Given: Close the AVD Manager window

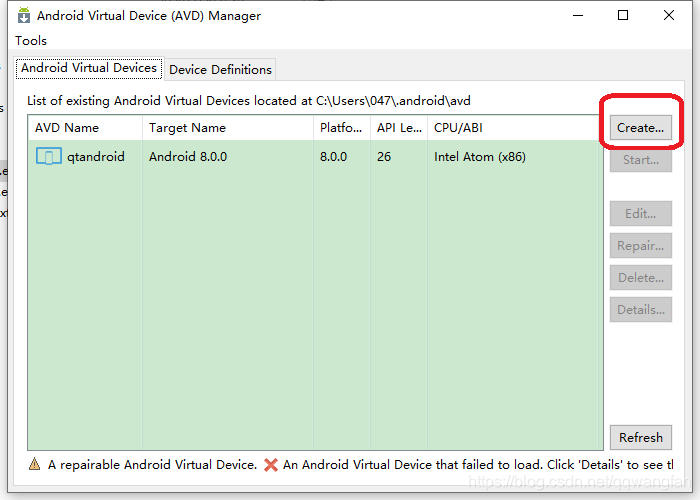Looking at the screenshot, I should [669, 15].
